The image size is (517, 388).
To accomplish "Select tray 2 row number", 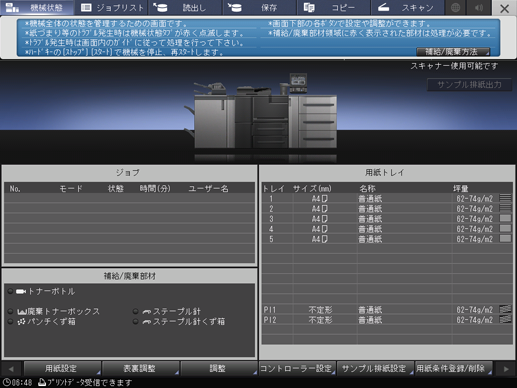I will [x=271, y=209].
